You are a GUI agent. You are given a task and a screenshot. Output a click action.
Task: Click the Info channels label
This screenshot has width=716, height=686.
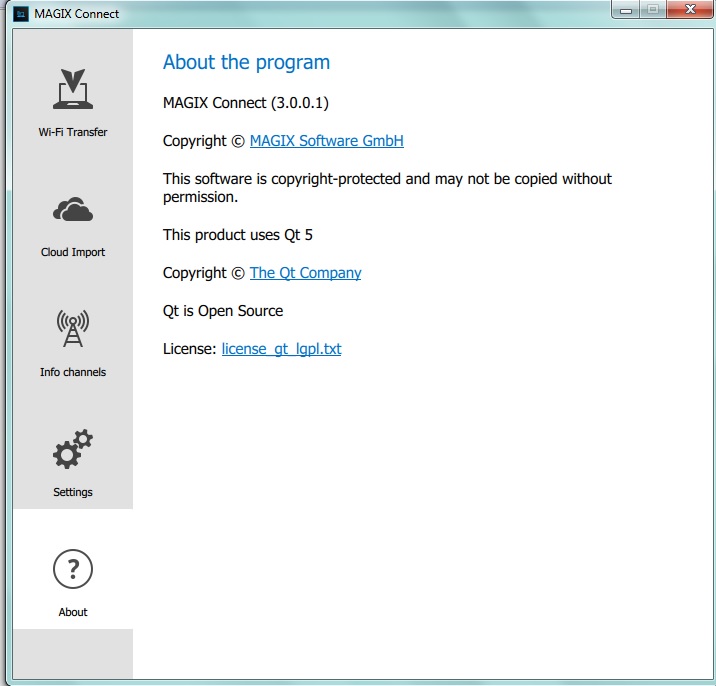pyautogui.click(x=73, y=372)
